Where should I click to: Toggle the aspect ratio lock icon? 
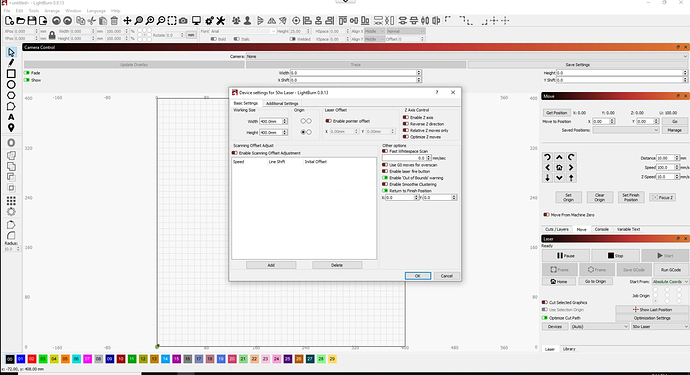coord(52,35)
